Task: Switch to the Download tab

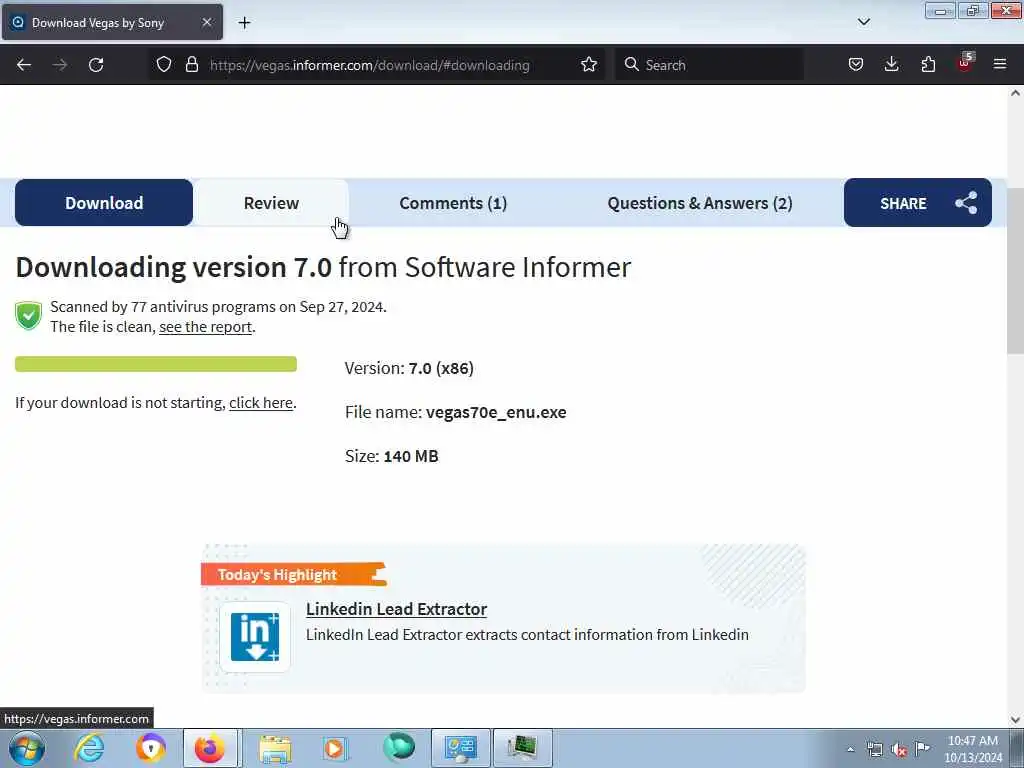Action: coord(104,202)
